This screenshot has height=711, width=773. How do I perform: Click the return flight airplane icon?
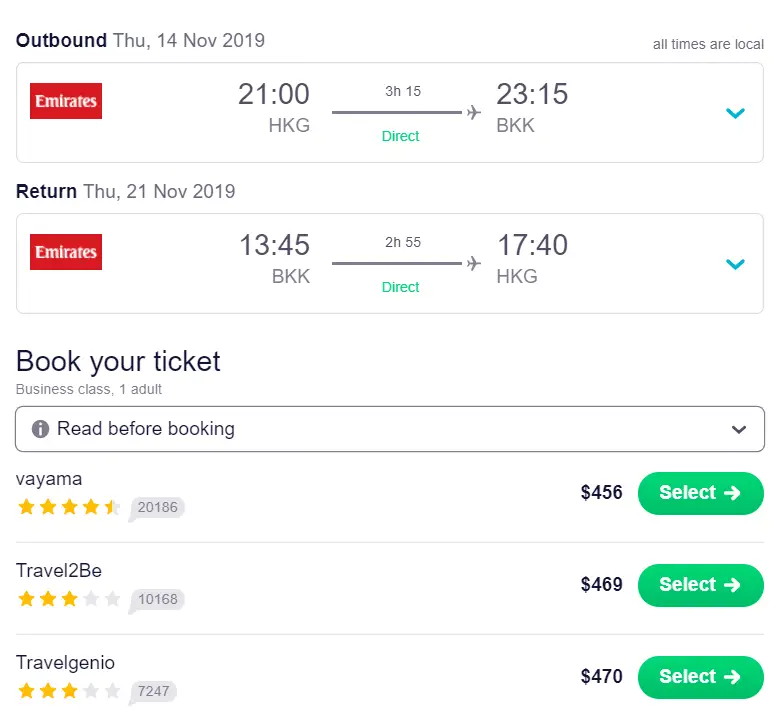pos(474,263)
